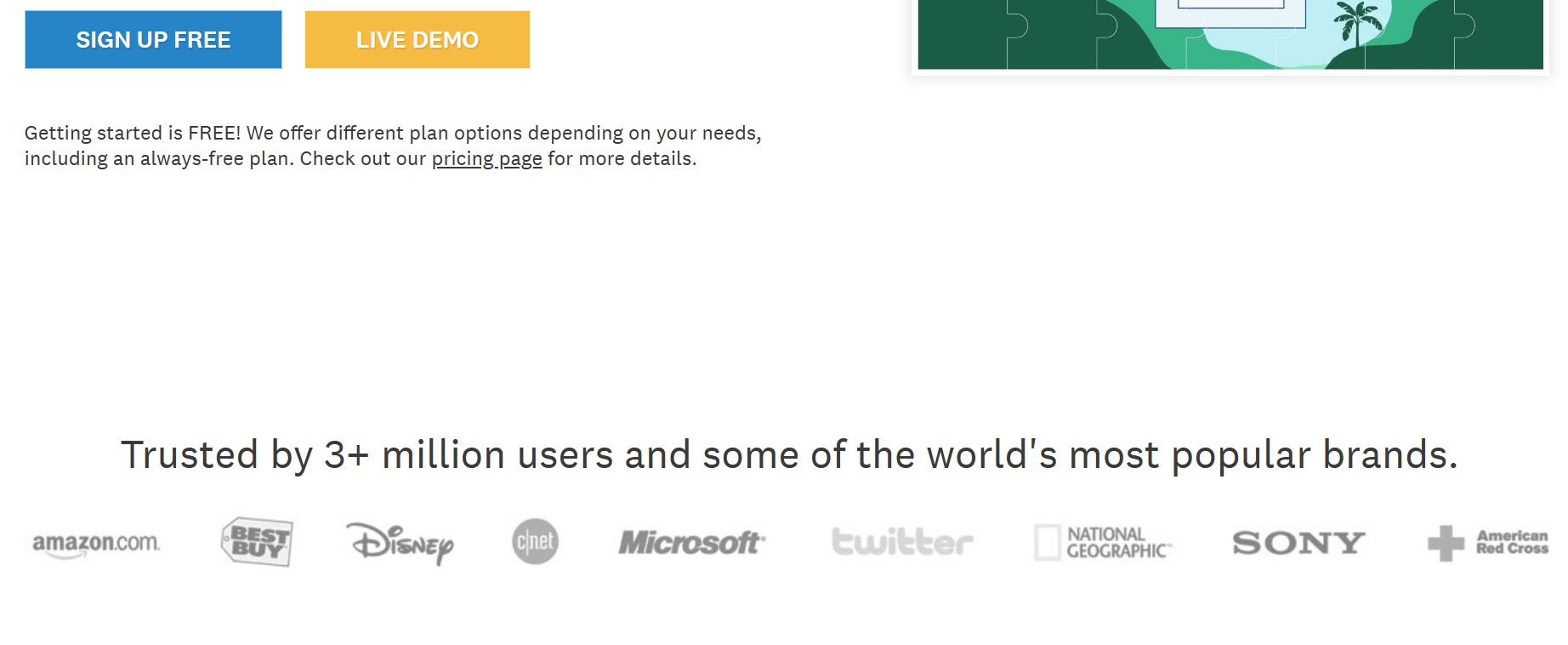The height and width of the screenshot is (645, 1568).
Task: Click the amazon.com logo
Action: 96,543
